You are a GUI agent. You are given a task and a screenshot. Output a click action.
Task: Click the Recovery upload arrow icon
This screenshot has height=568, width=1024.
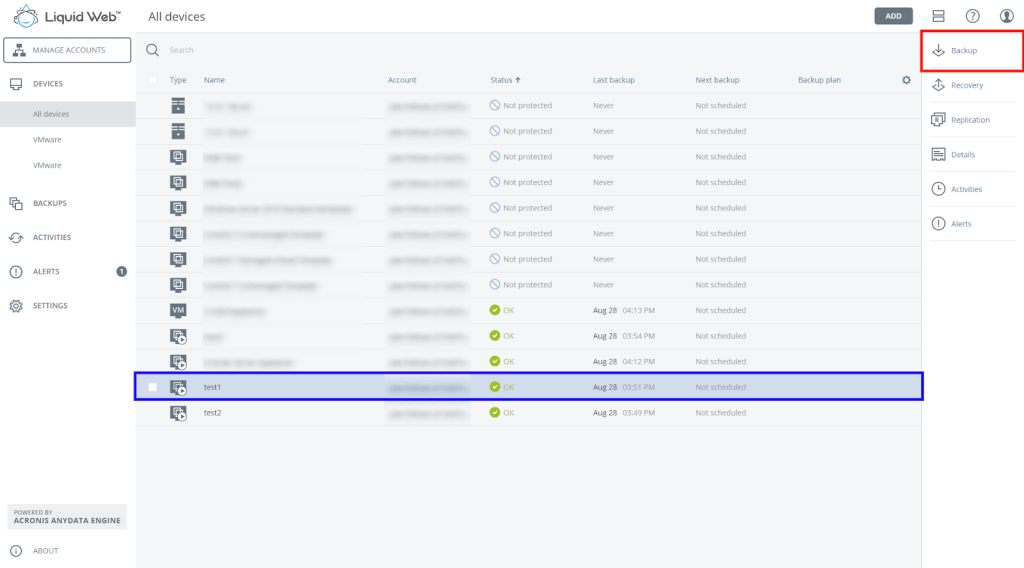point(938,85)
